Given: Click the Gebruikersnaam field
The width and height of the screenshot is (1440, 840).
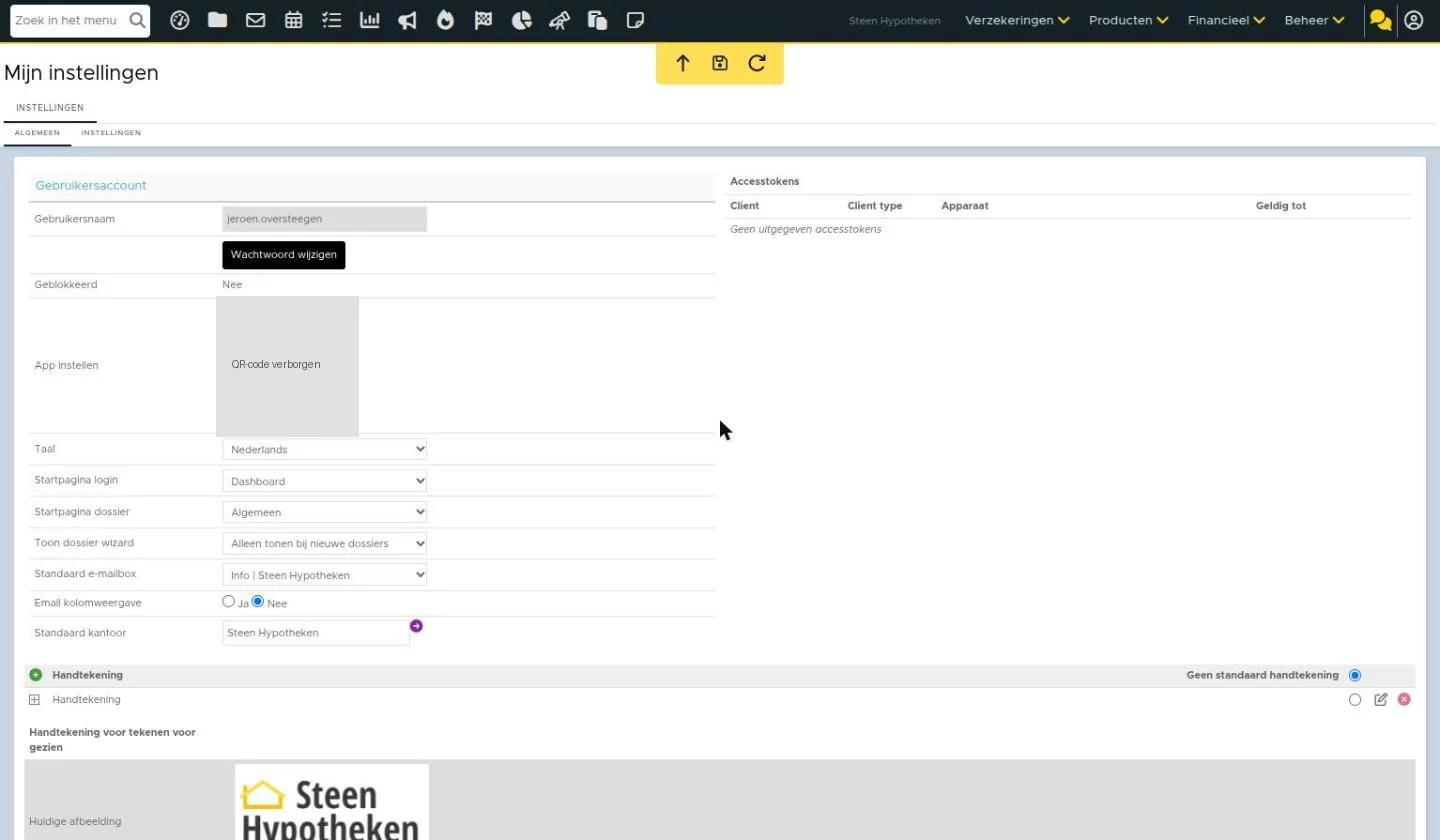Looking at the screenshot, I should [325, 219].
